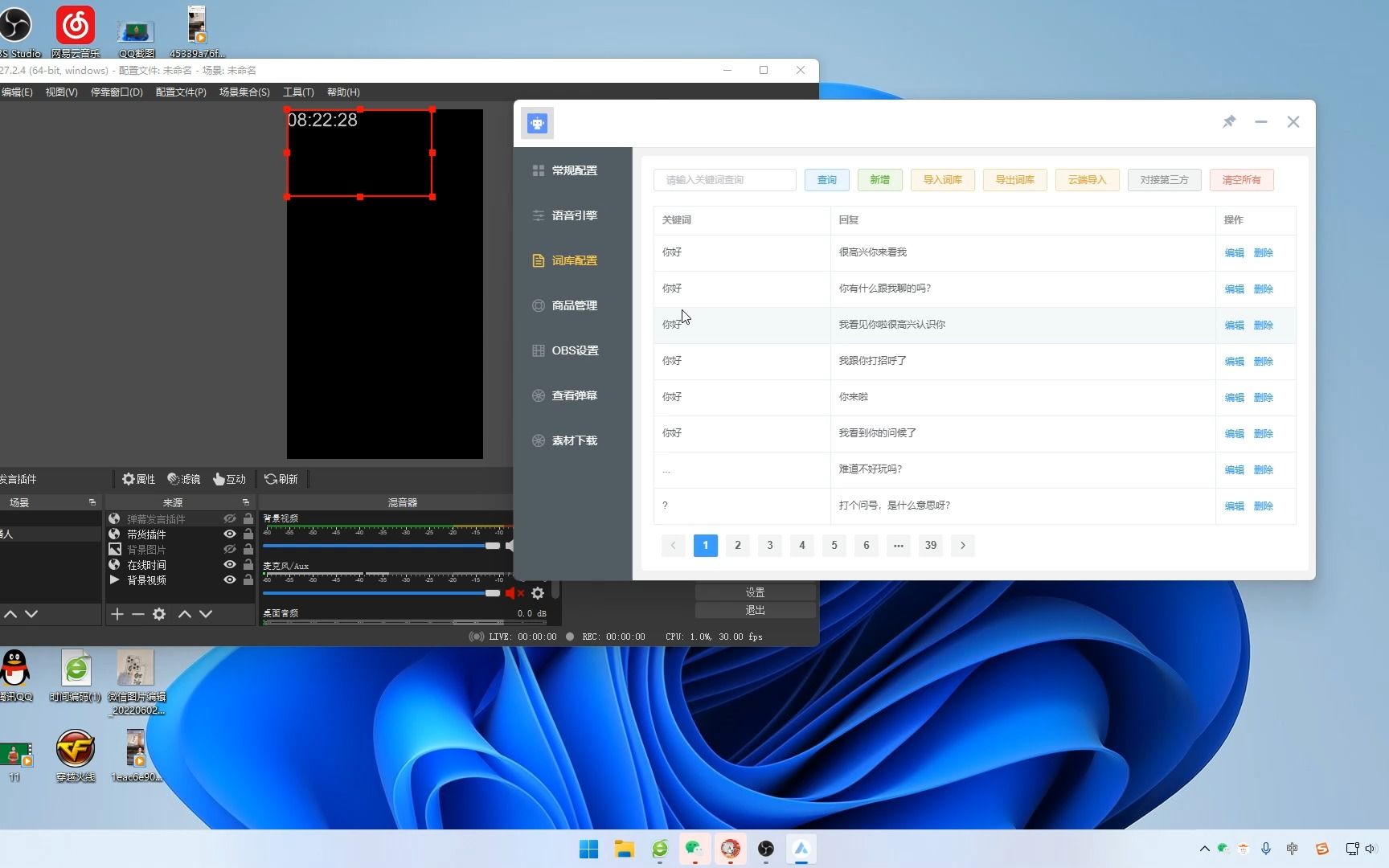Open File Explorer from the taskbar
Screen dimensions: 1389x868
tap(625, 849)
